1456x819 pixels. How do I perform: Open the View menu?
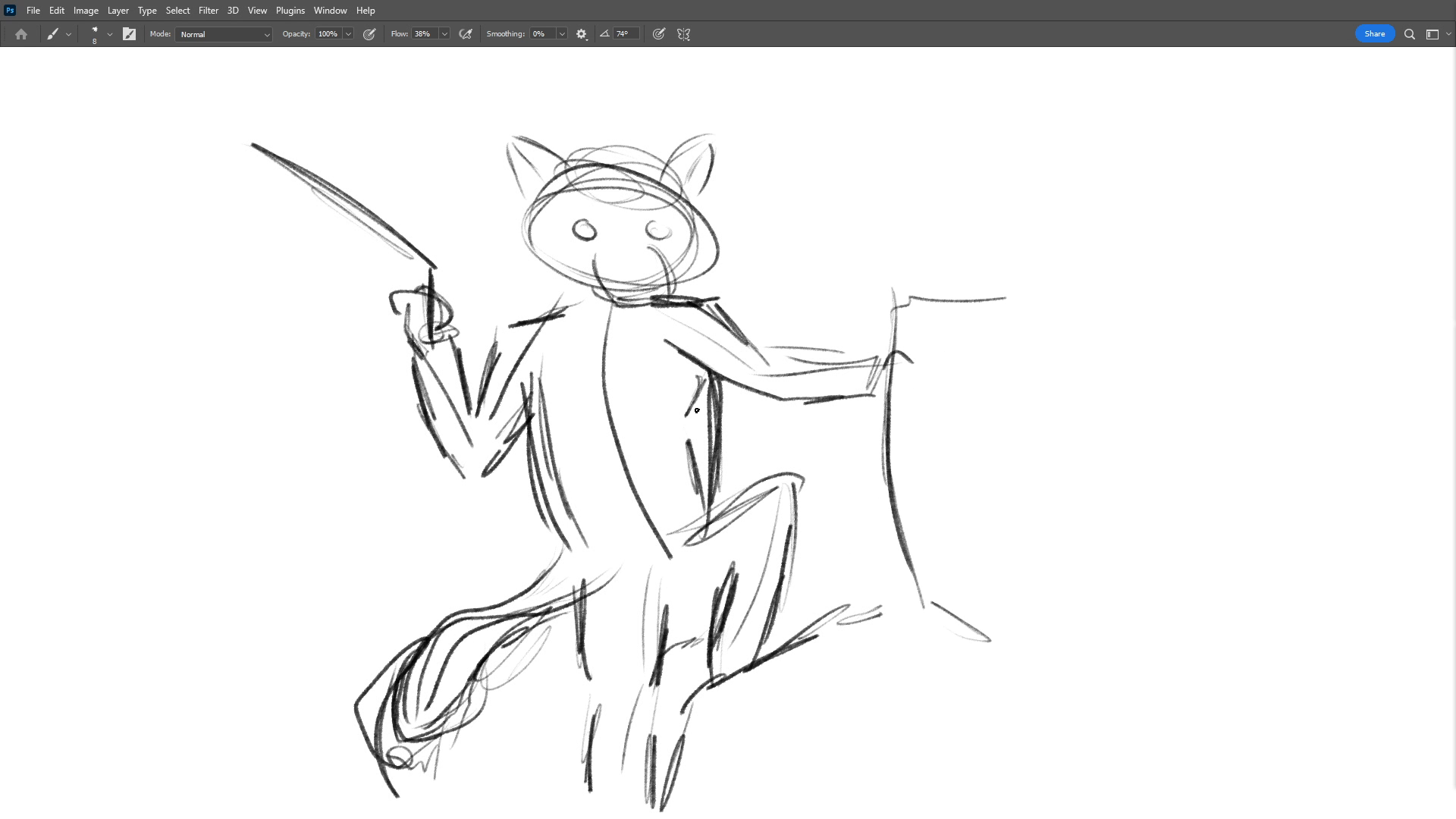(x=257, y=11)
